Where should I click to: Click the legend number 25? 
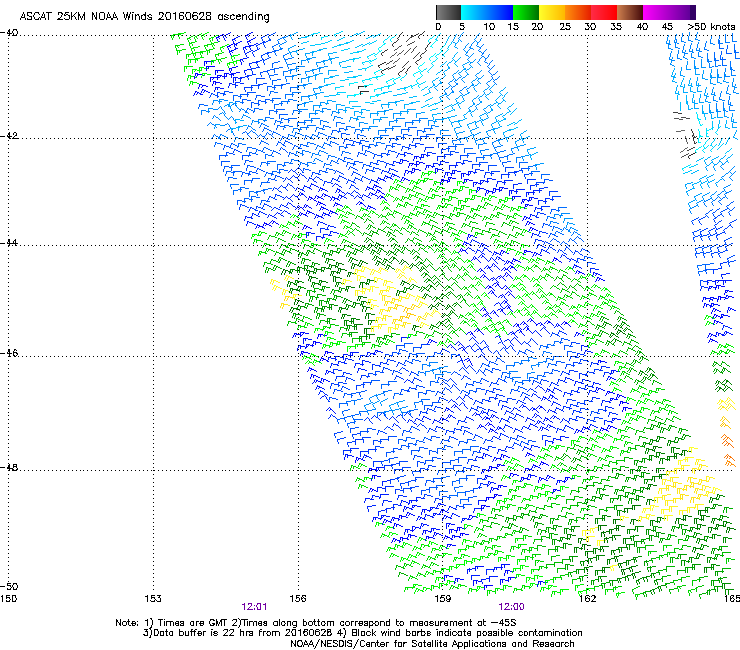point(565,26)
